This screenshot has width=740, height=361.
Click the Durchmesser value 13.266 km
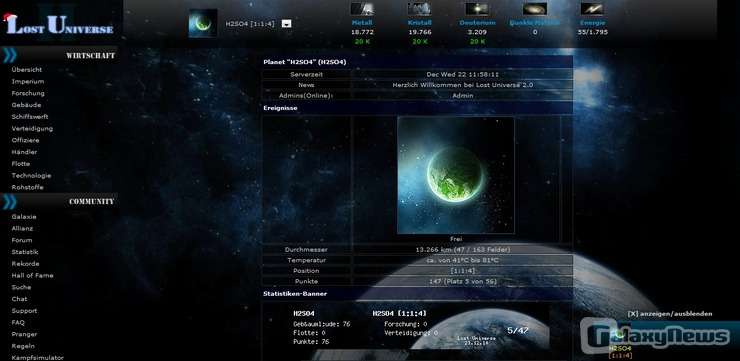(462, 250)
